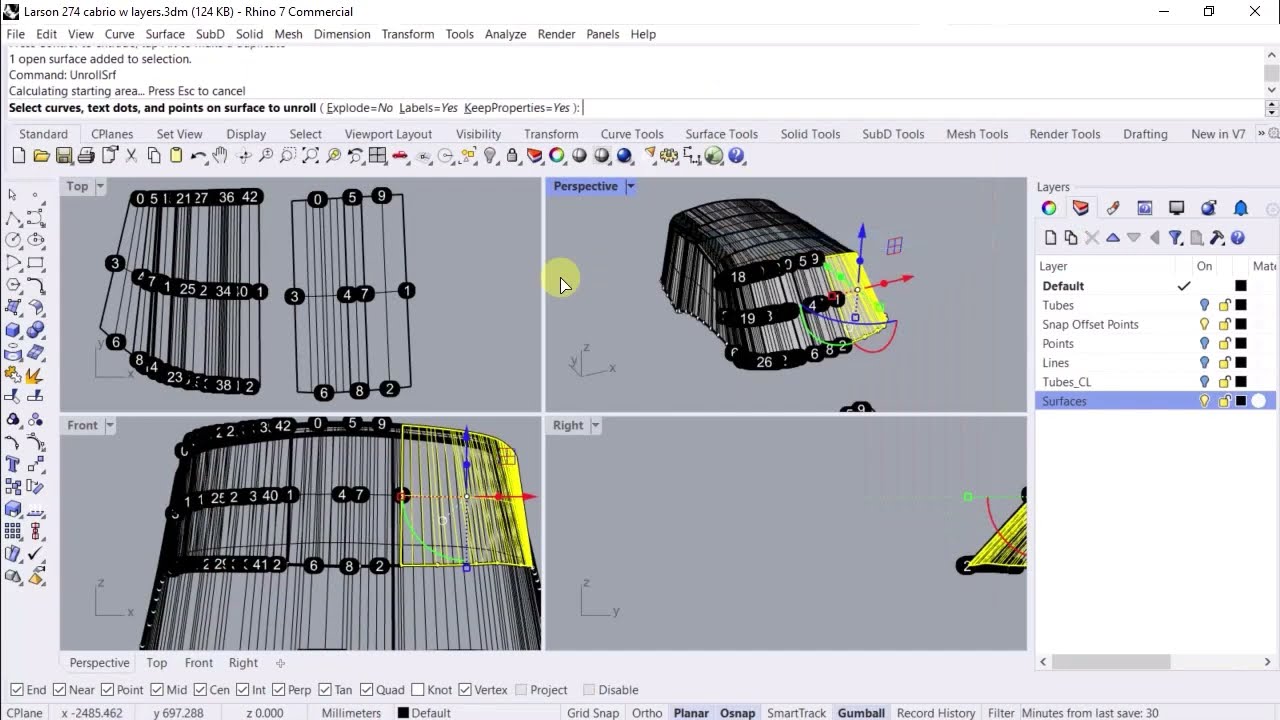Open the Front viewport dropdown arrow
Screen dimensions: 1280x720
click(x=109, y=425)
